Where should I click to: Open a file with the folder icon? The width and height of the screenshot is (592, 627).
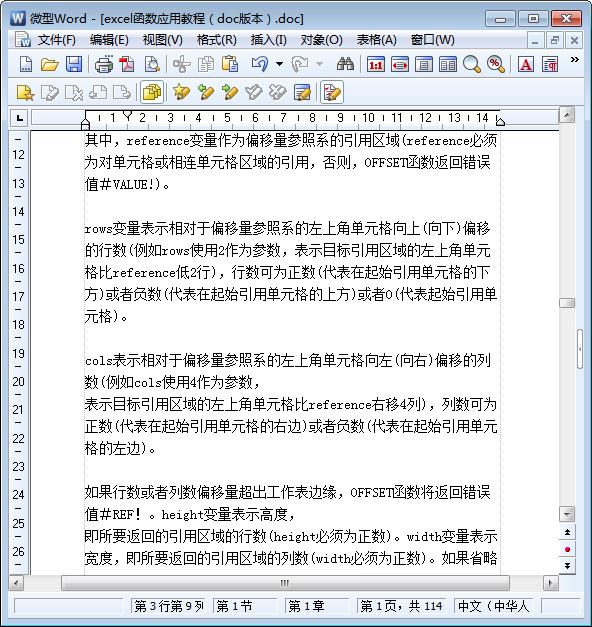[50, 64]
